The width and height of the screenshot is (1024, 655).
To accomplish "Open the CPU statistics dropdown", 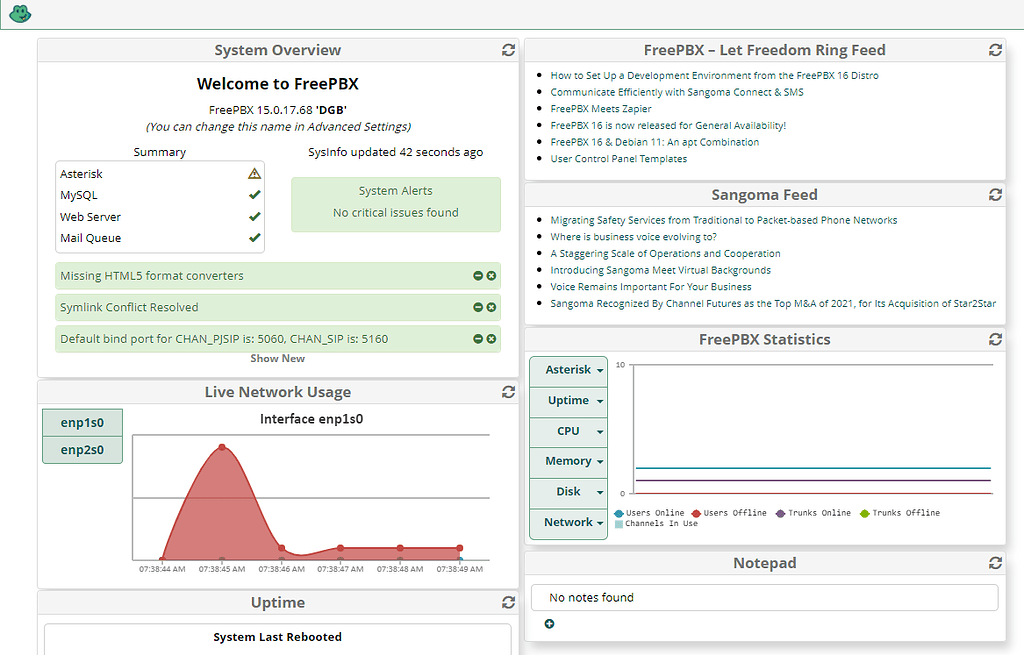I will pos(568,431).
